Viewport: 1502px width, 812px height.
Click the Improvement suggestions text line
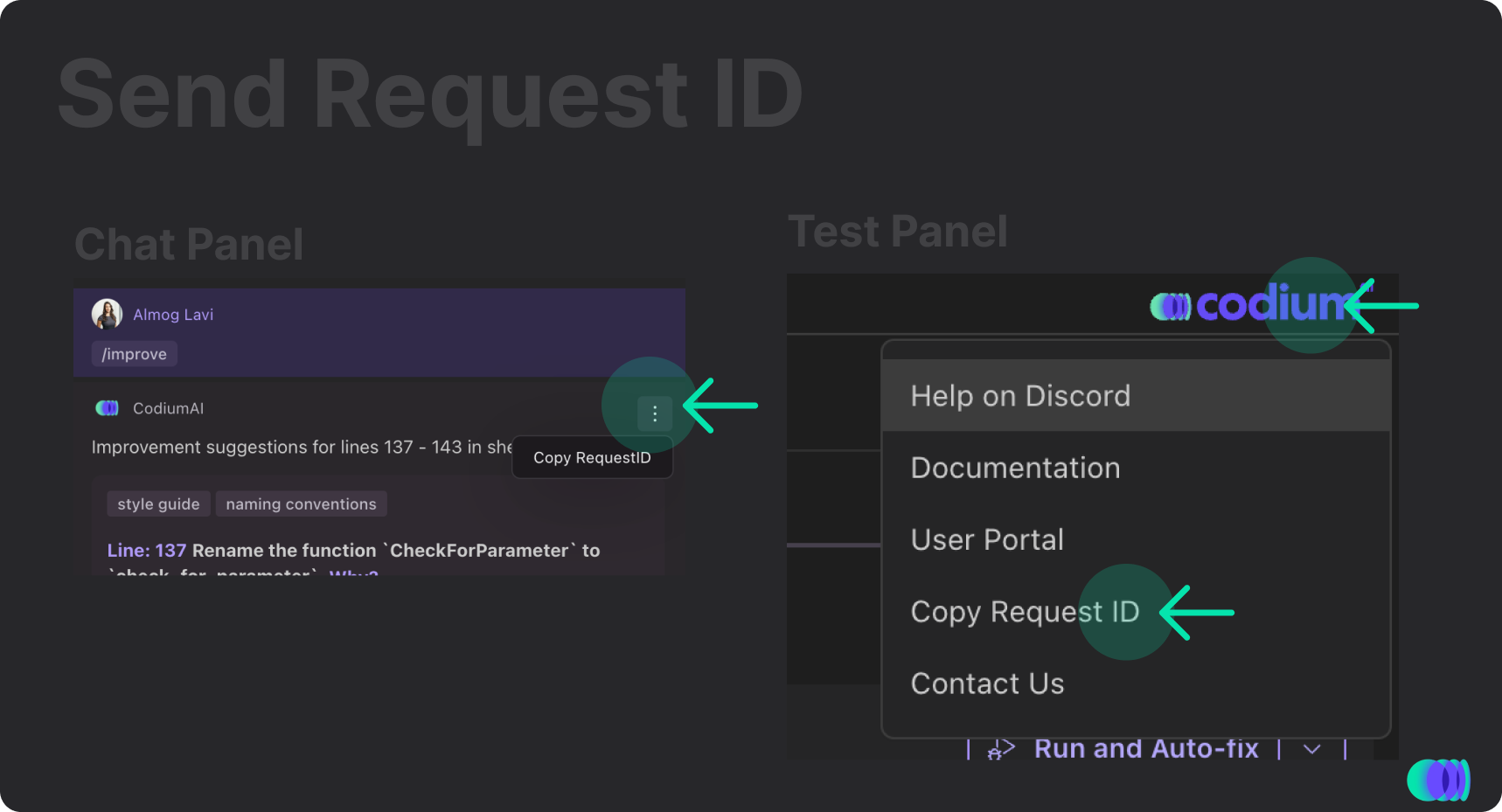(x=302, y=448)
